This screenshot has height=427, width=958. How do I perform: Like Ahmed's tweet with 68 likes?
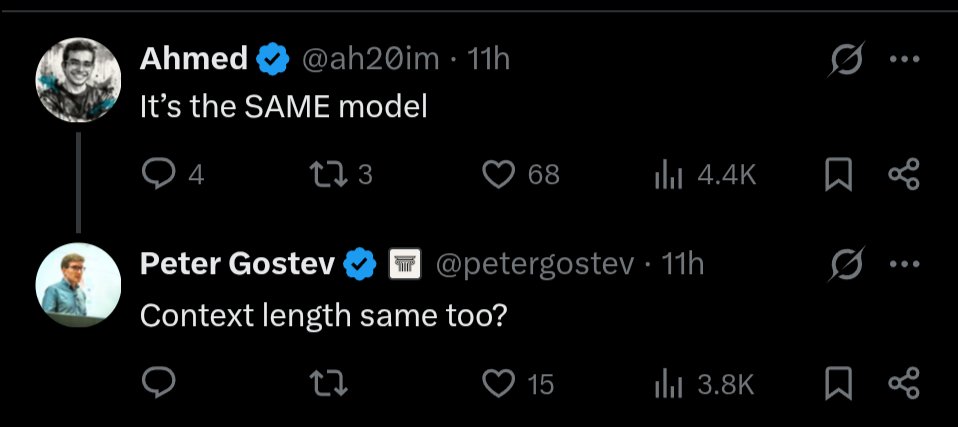pyautogui.click(x=499, y=175)
